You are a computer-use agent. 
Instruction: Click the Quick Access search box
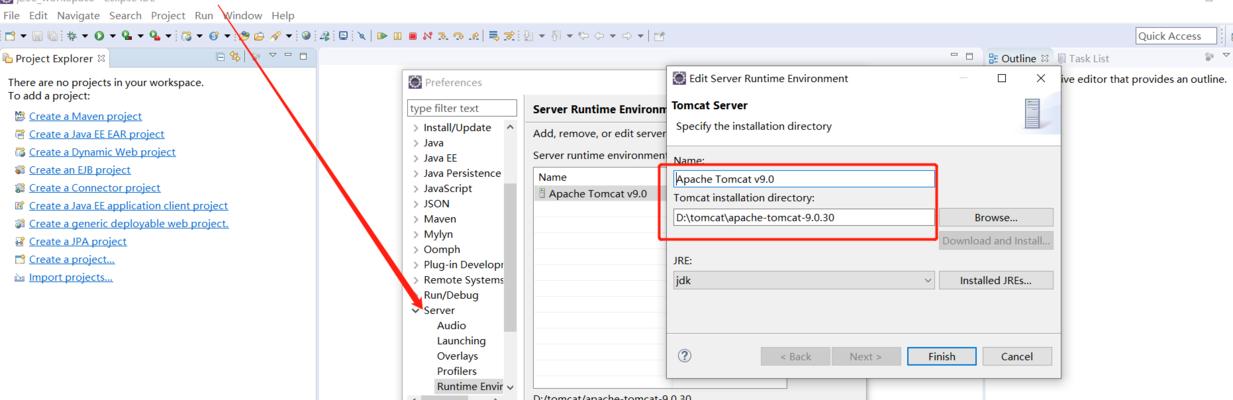(x=1174, y=36)
